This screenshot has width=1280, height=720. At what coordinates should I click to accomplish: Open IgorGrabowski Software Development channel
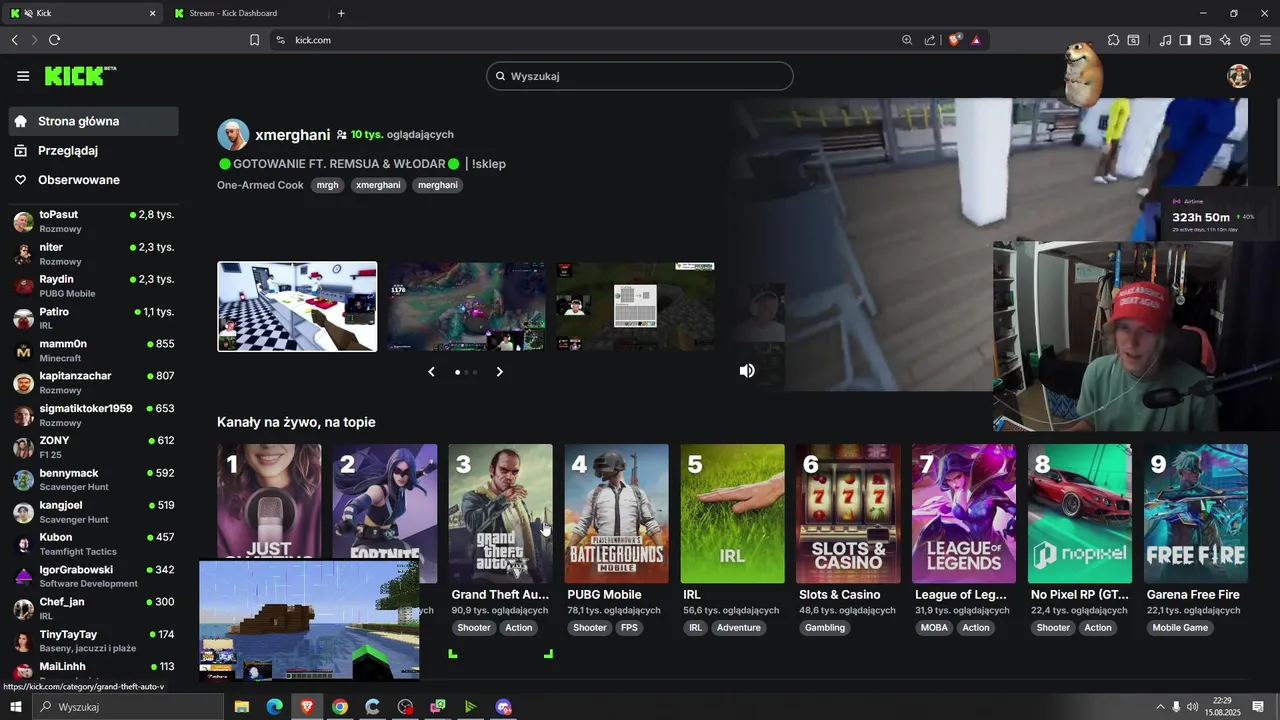click(x=94, y=576)
